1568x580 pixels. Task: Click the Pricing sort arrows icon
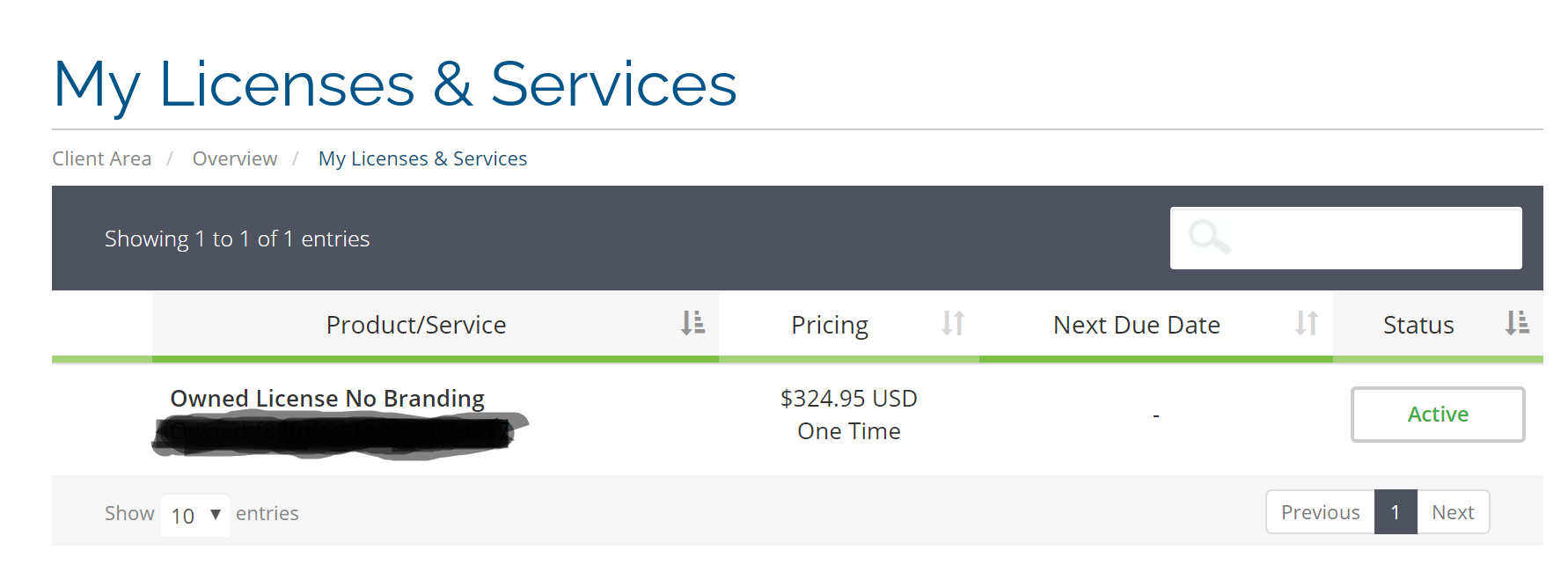(x=952, y=323)
